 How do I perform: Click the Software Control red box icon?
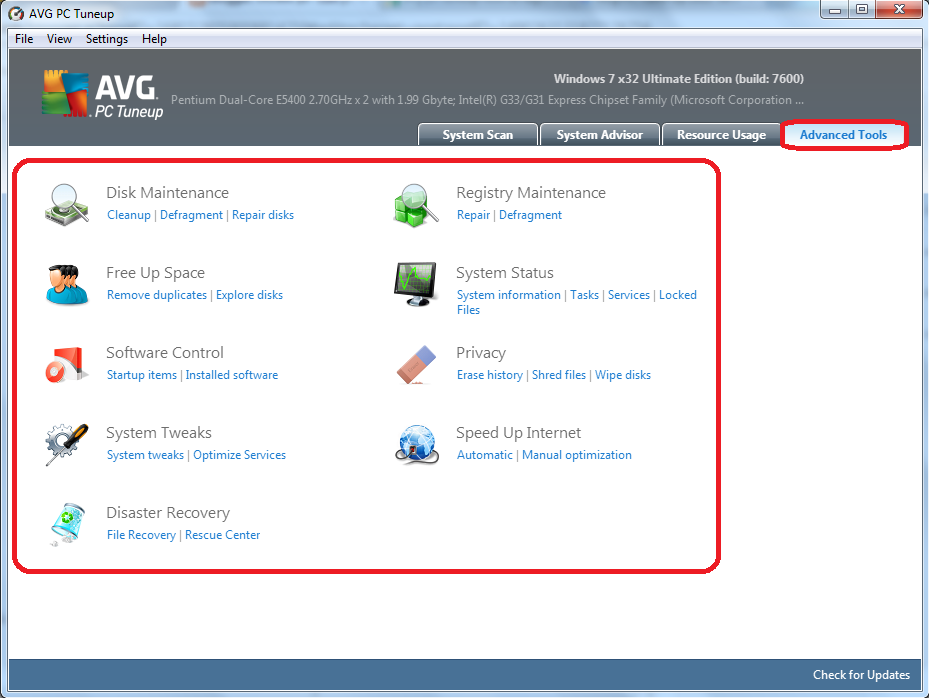66,364
